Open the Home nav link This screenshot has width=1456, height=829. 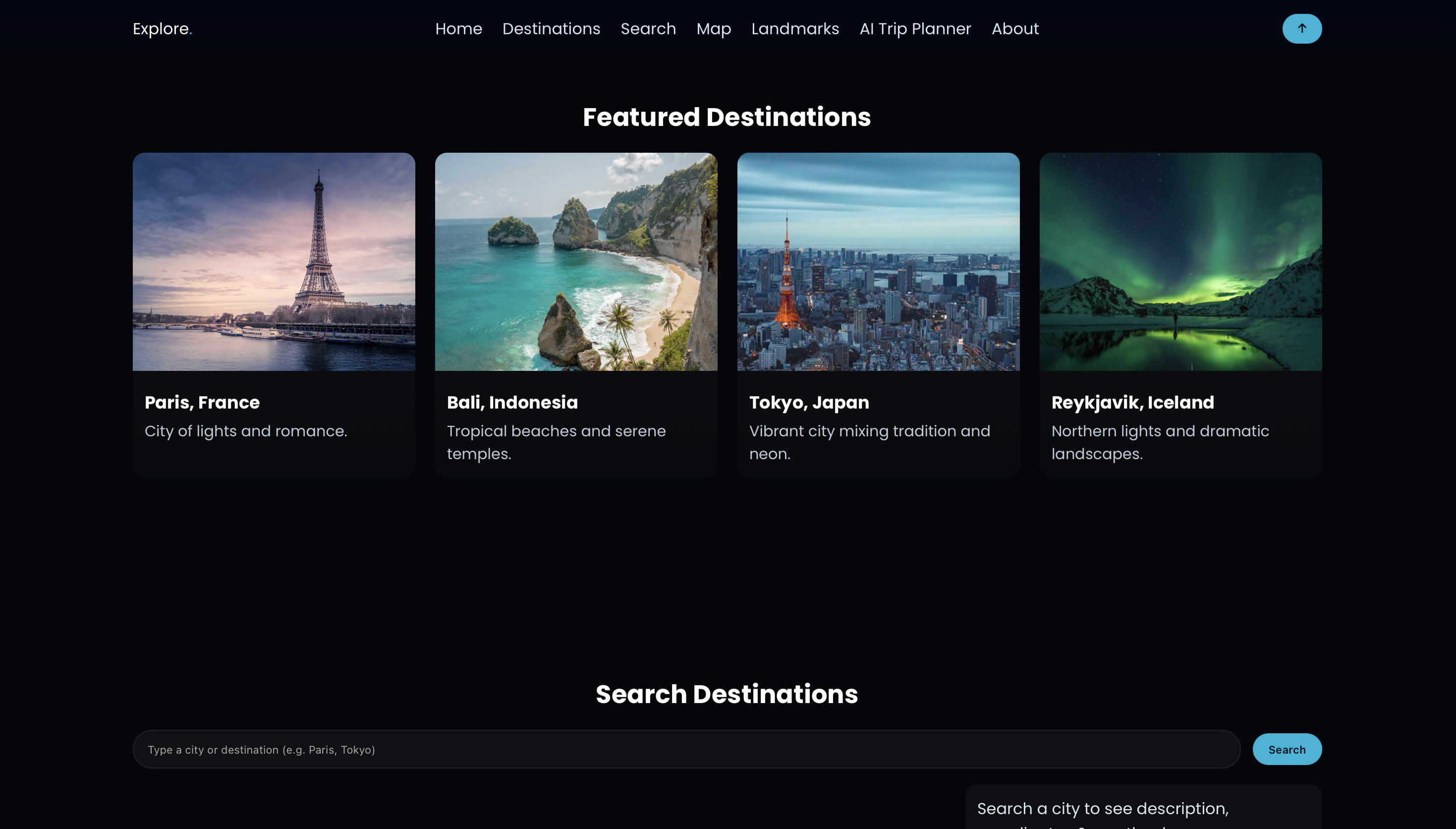coord(458,28)
